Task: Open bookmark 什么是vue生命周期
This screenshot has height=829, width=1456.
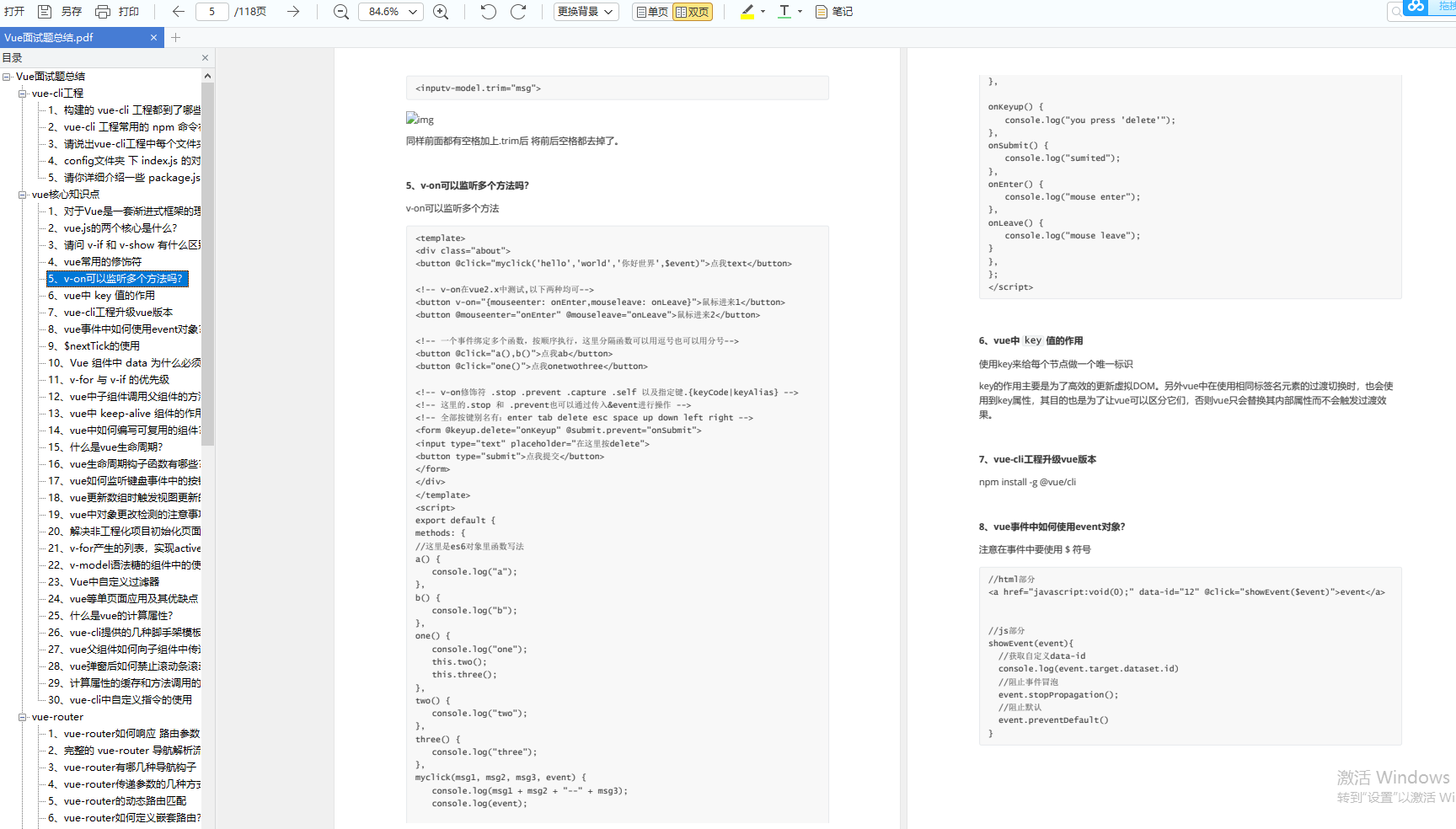Action: (105, 447)
